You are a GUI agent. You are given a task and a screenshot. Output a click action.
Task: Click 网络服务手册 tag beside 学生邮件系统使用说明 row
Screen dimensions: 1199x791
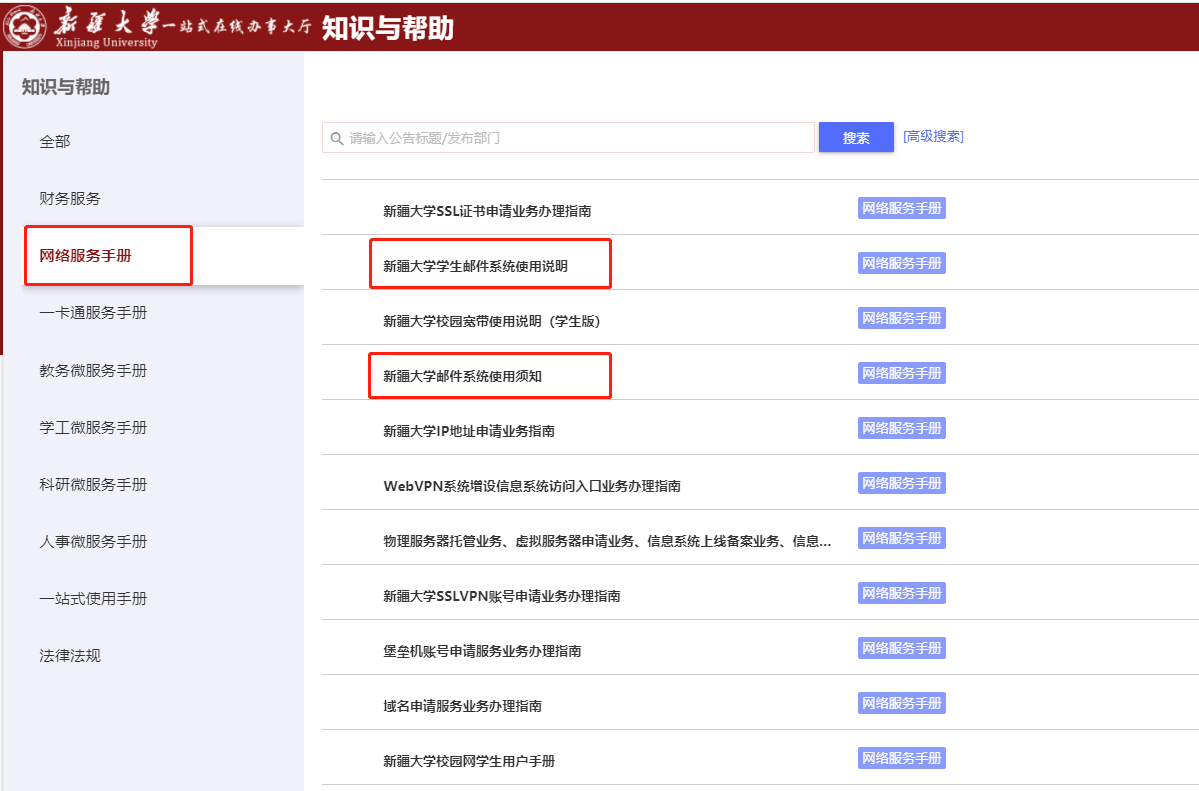click(x=902, y=263)
